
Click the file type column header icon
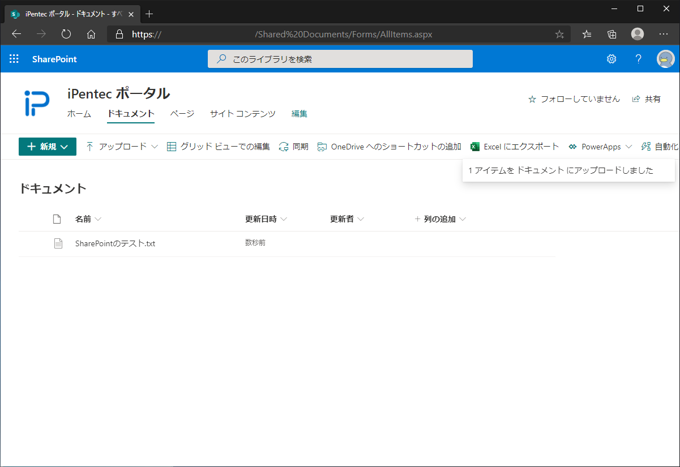click(57, 219)
